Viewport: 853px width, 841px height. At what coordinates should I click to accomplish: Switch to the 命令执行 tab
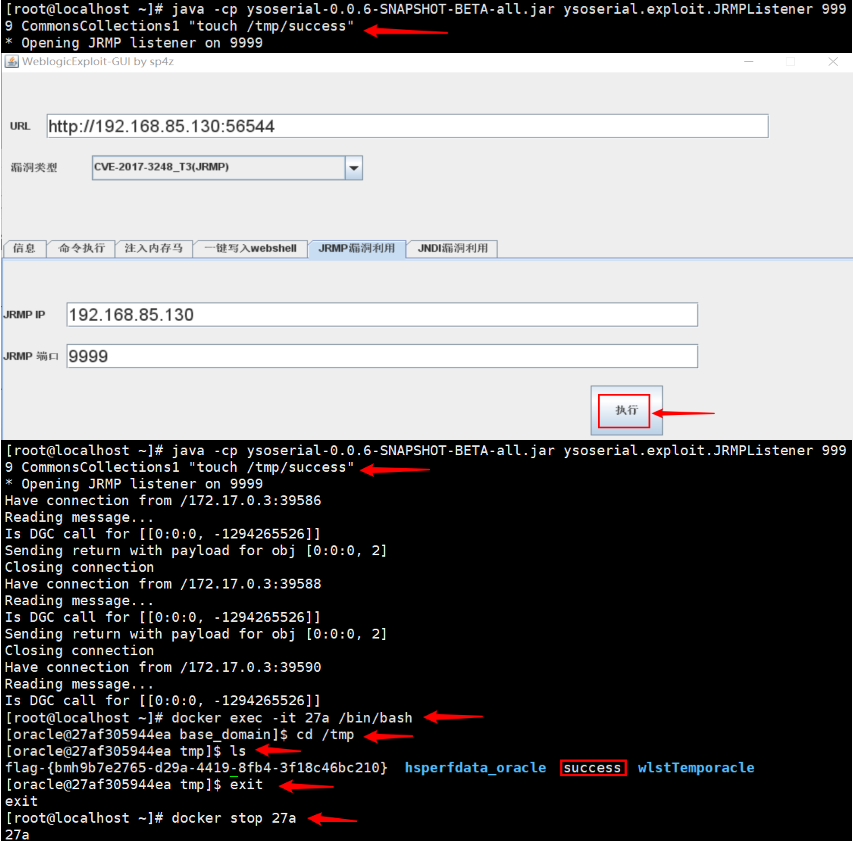click(82, 249)
